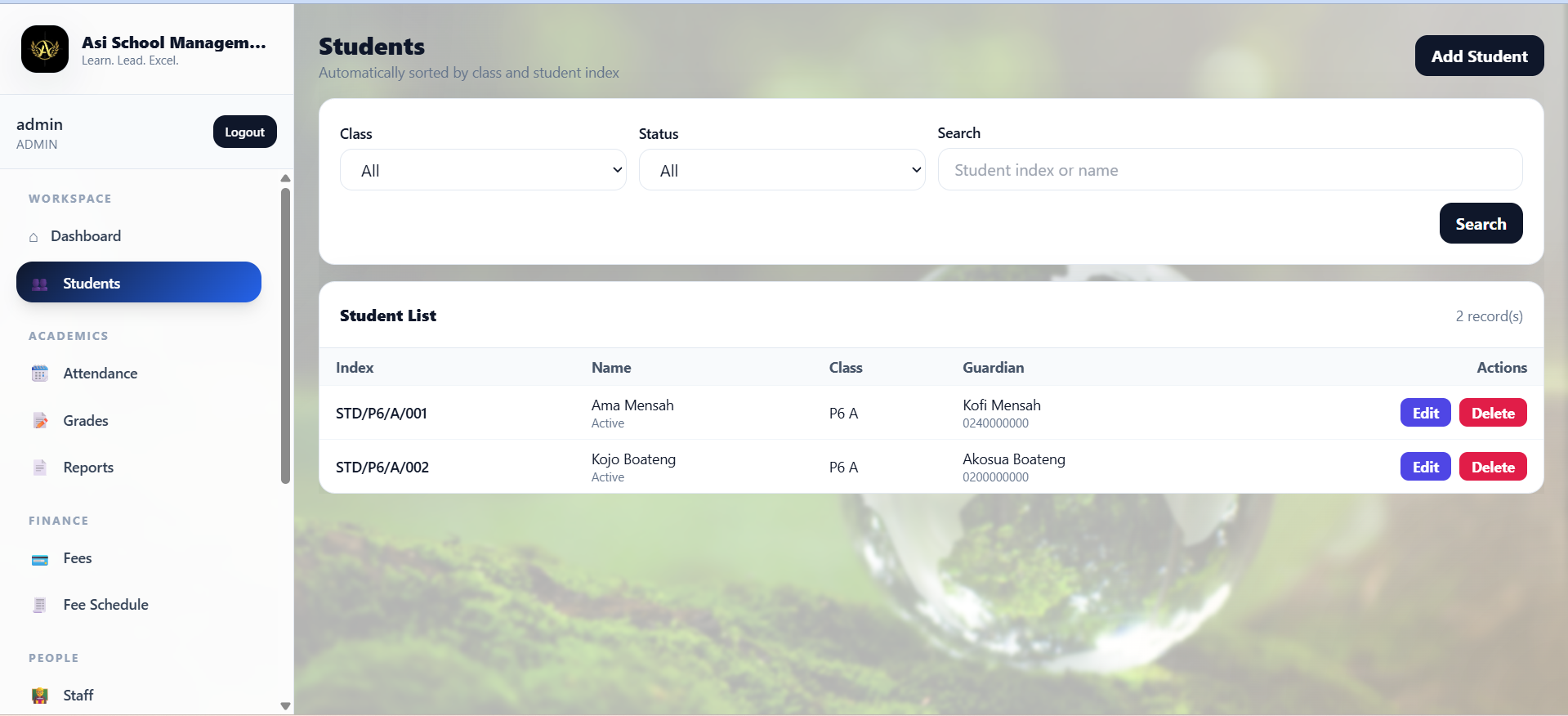Click the Attendance calendar icon
Screen dimensions: 1568x716
(x=40, y=374)
